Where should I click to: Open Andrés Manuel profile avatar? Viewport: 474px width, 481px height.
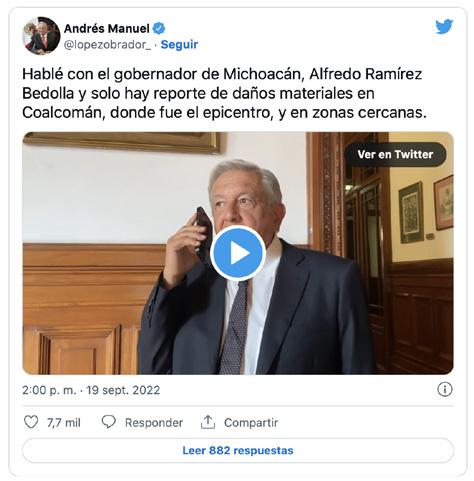coord(41,36)
